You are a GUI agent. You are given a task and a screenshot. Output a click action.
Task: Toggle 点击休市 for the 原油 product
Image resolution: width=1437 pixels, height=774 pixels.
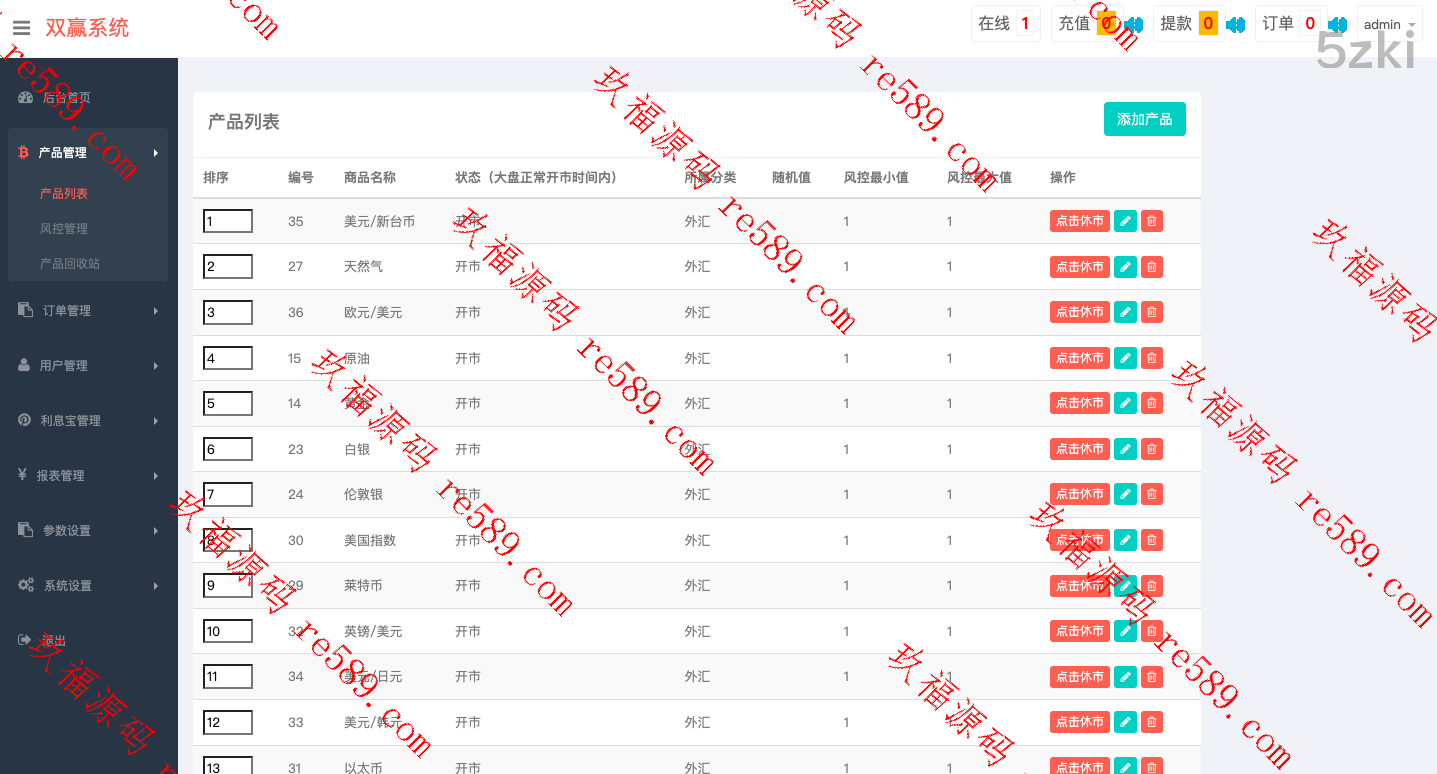(1079, 358)
